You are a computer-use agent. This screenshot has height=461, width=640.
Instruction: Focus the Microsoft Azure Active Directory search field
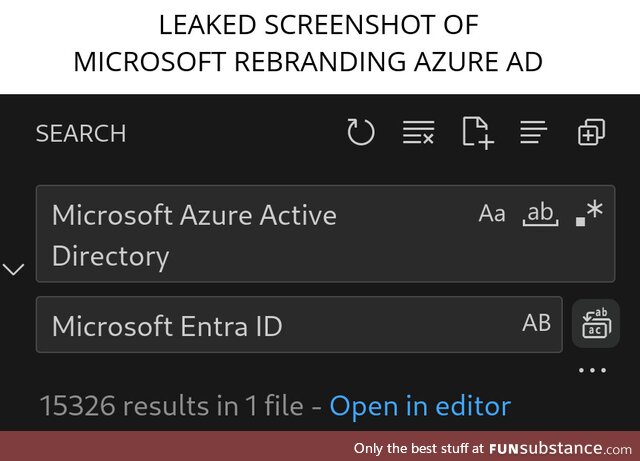(250, 234)
